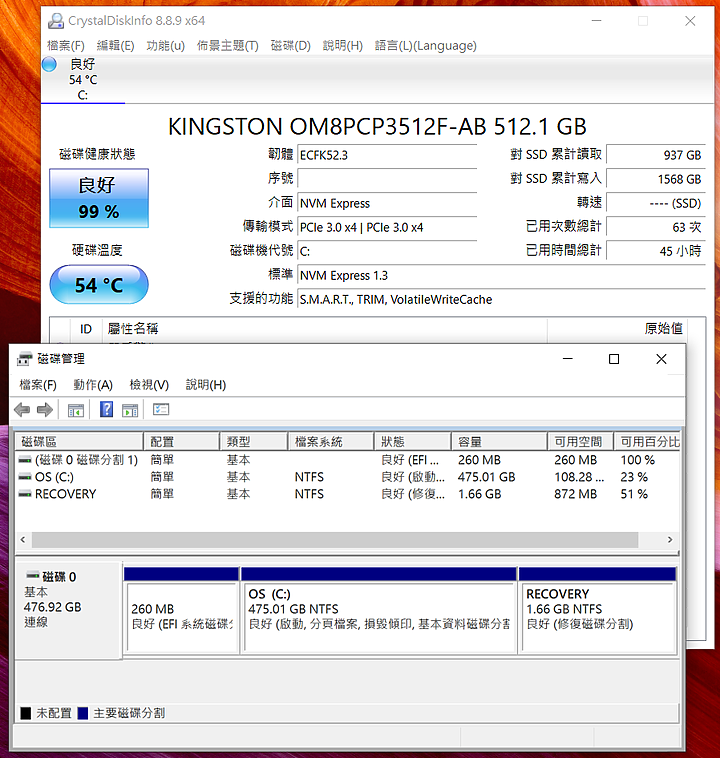
Task: Select the OS (C:) volume row
Action: click(x=347, y=477)
